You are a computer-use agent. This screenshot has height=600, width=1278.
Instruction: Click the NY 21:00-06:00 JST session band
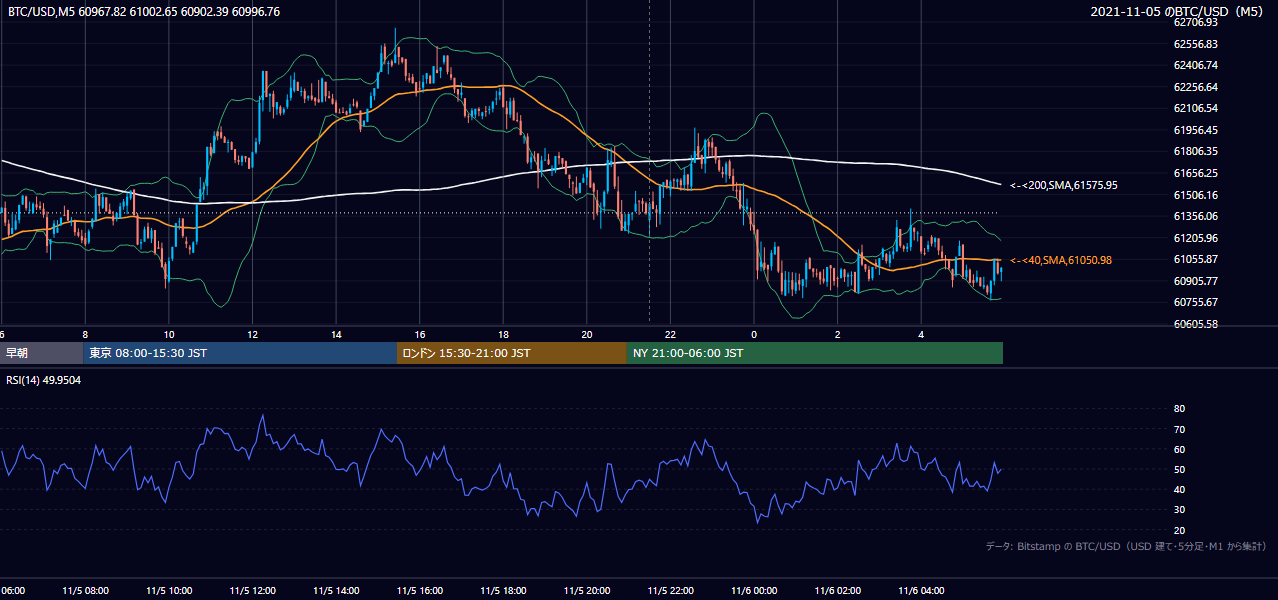[x=815, y=353]
